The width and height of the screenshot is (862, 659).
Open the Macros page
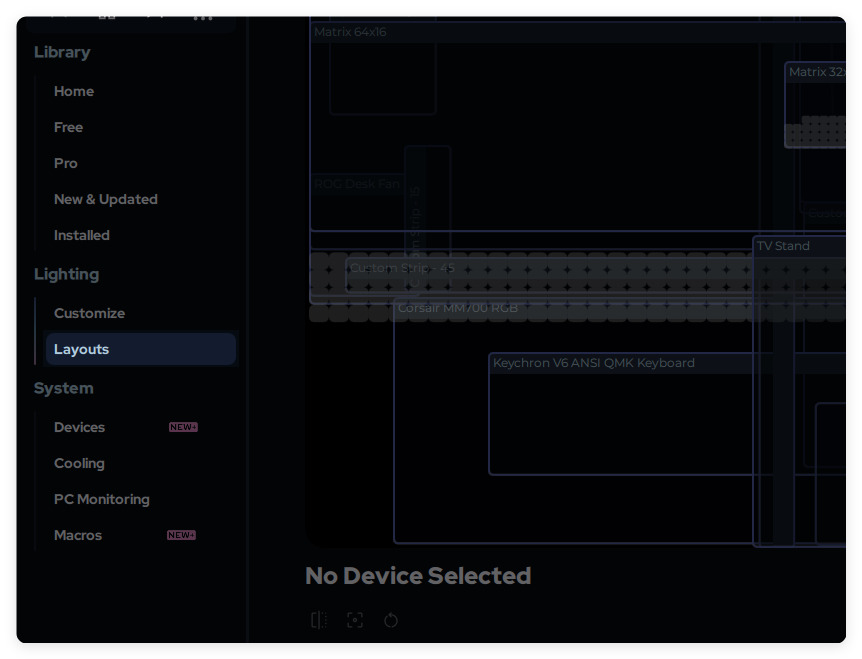78,535
